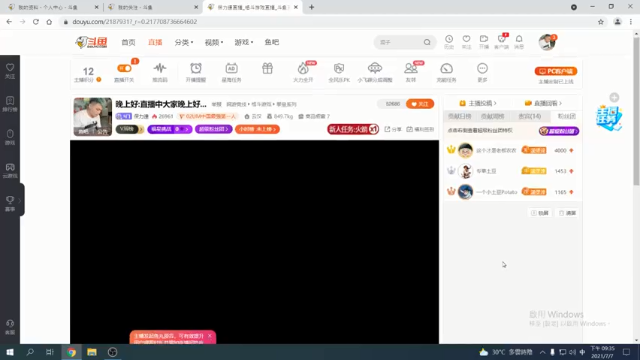Click the Douyu logo

(x=91, y=42)
